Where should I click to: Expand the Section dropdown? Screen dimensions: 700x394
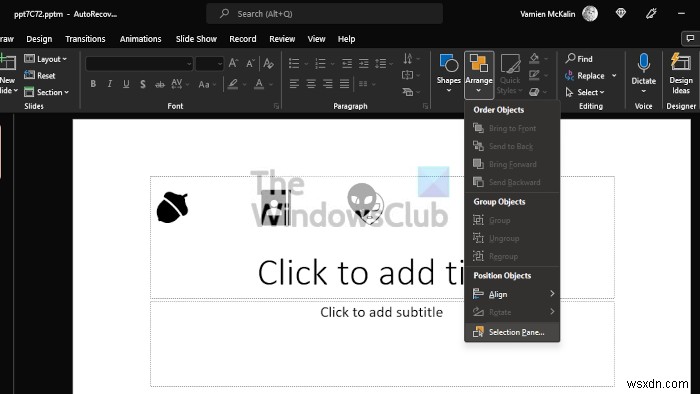coord(46,92)
